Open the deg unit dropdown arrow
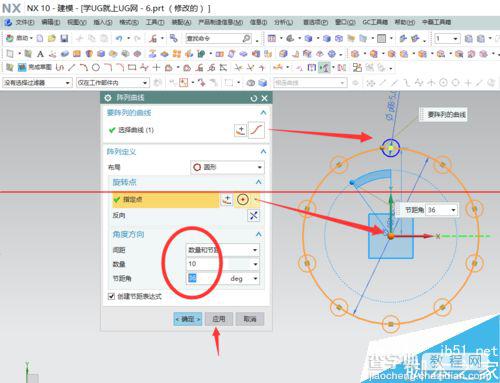The height and width of the screenshot is (383, 500). 256,278
